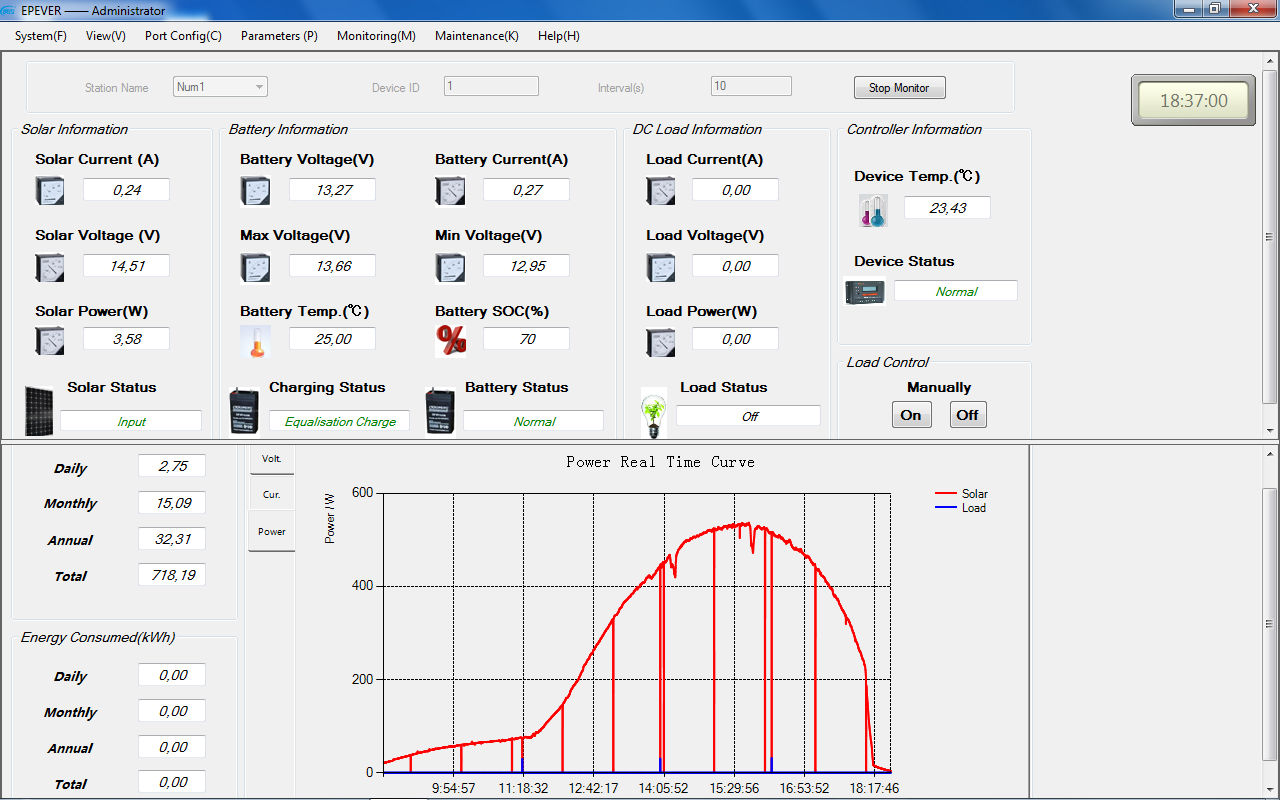Viewport: 1280px width, 800px height.
Task: Switch to the Cur. curve tab
Action: pos(271,495)
